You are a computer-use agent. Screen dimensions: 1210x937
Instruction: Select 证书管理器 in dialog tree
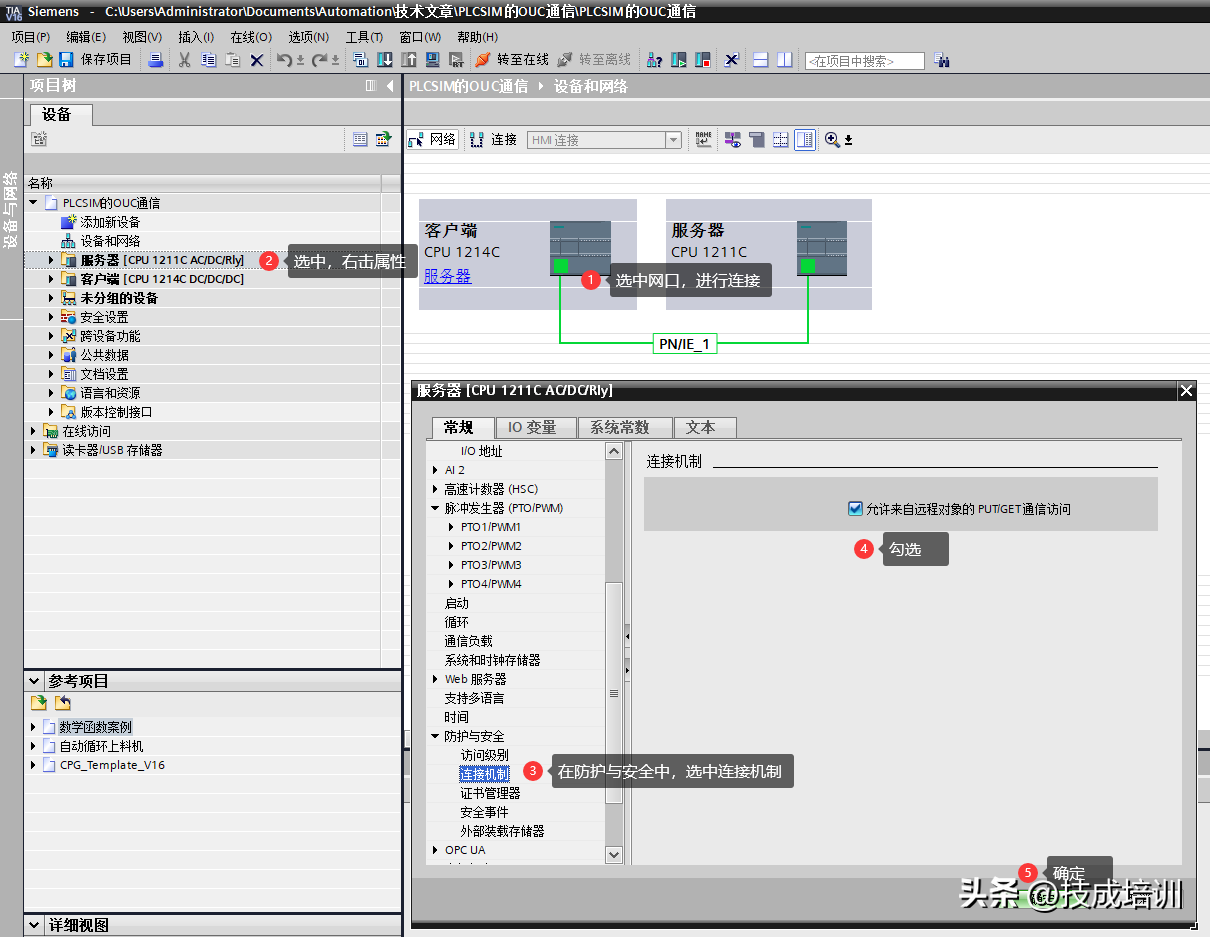pyautogui.click(x=490, y=793)
